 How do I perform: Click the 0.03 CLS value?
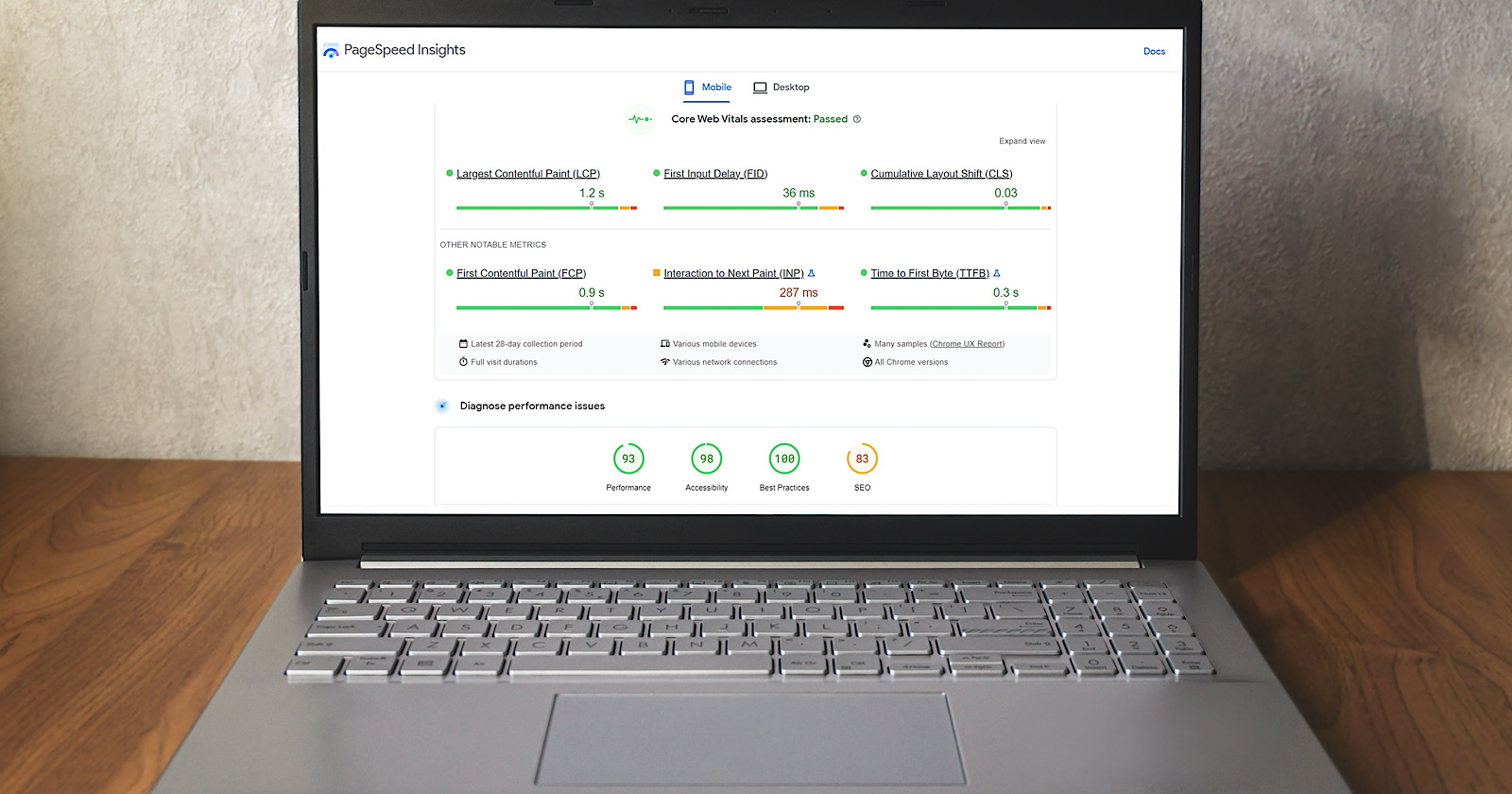pyautogui.click(x=1005, y=193)
